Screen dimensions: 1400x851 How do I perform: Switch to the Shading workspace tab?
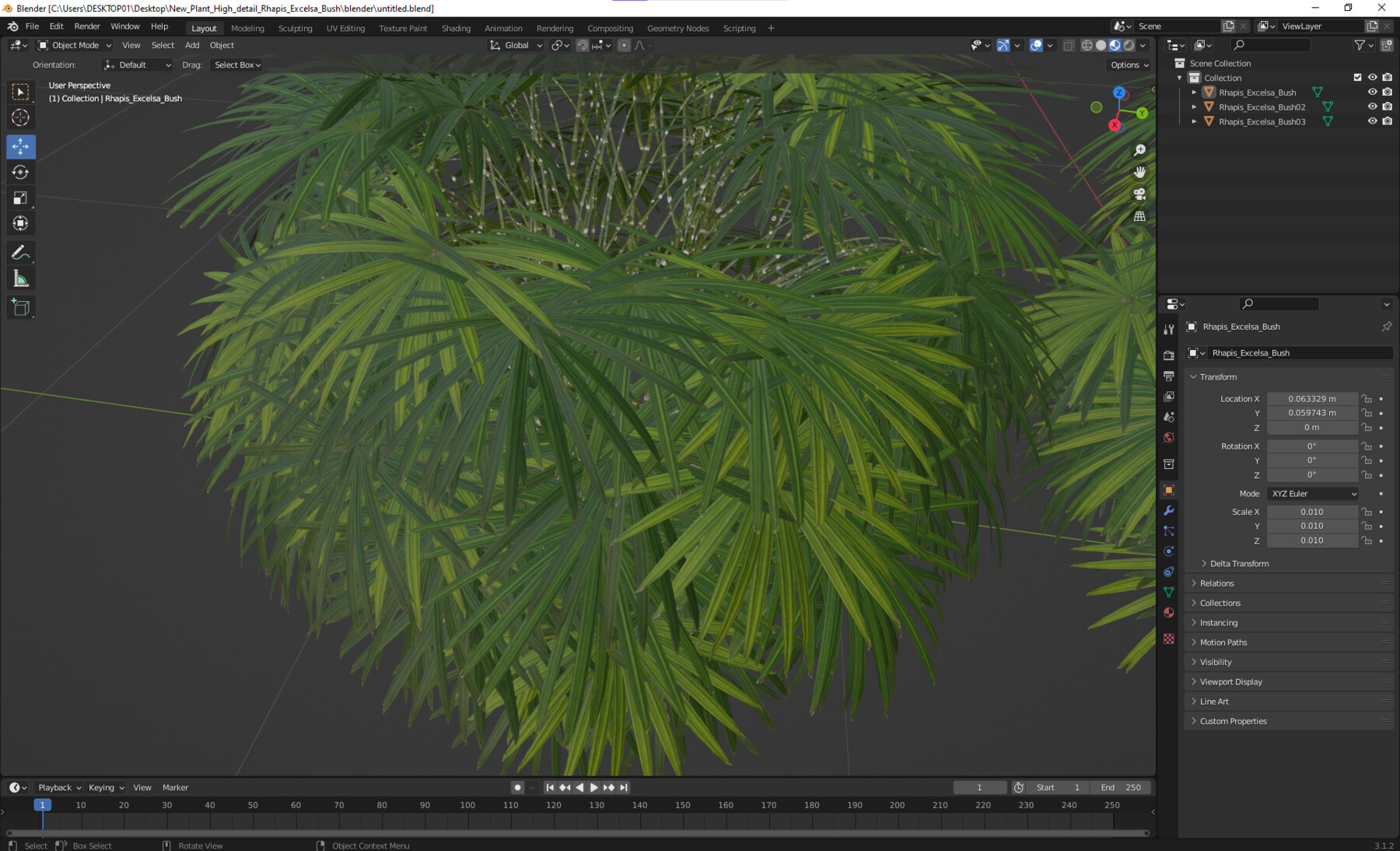(456, 28)
